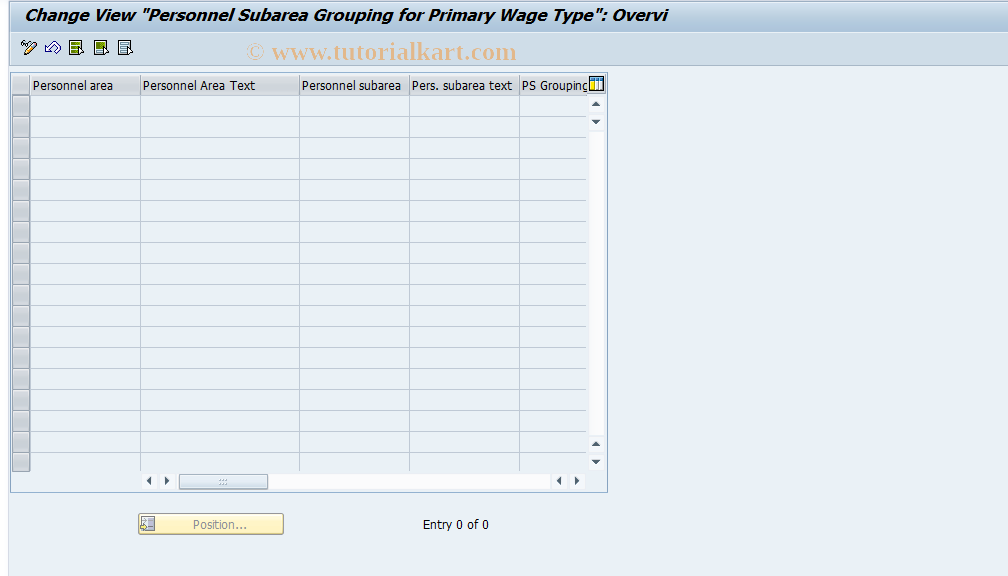Click the down arrow at top of vertical scrollbar

click(596, 122)
